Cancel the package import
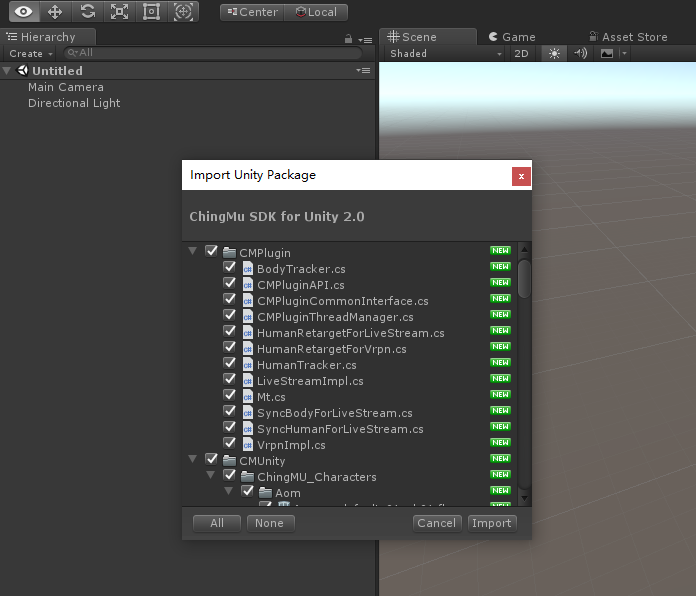 (437, 523)
